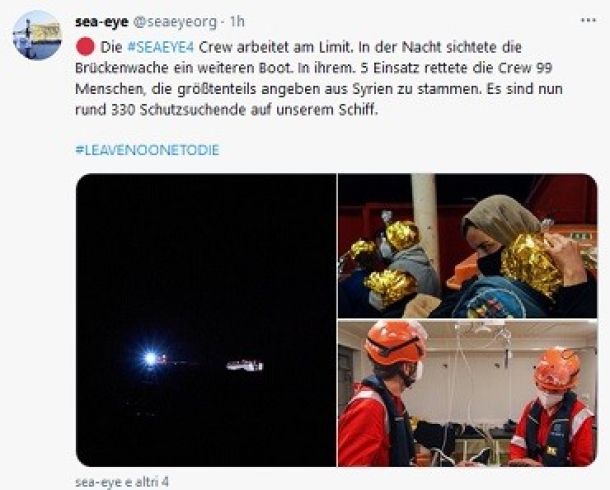The height and width of the screenshot is (490, 610).
Task: Click the right crew member's face mask
Action: pos(550,398)
